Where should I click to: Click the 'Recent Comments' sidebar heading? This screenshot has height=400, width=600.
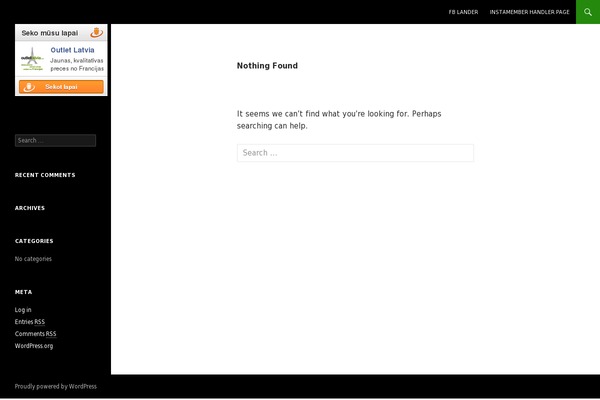tap(45, 175)
